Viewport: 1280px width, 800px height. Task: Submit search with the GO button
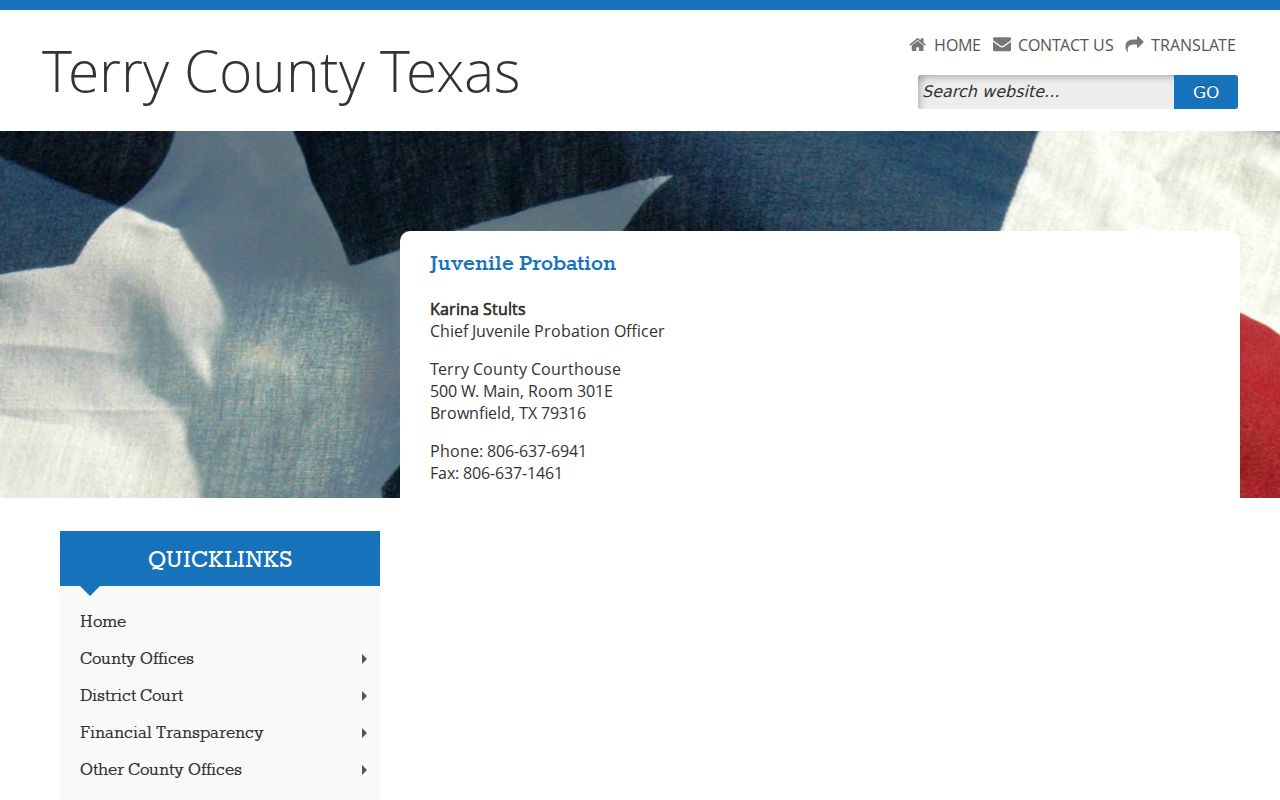1206,92
